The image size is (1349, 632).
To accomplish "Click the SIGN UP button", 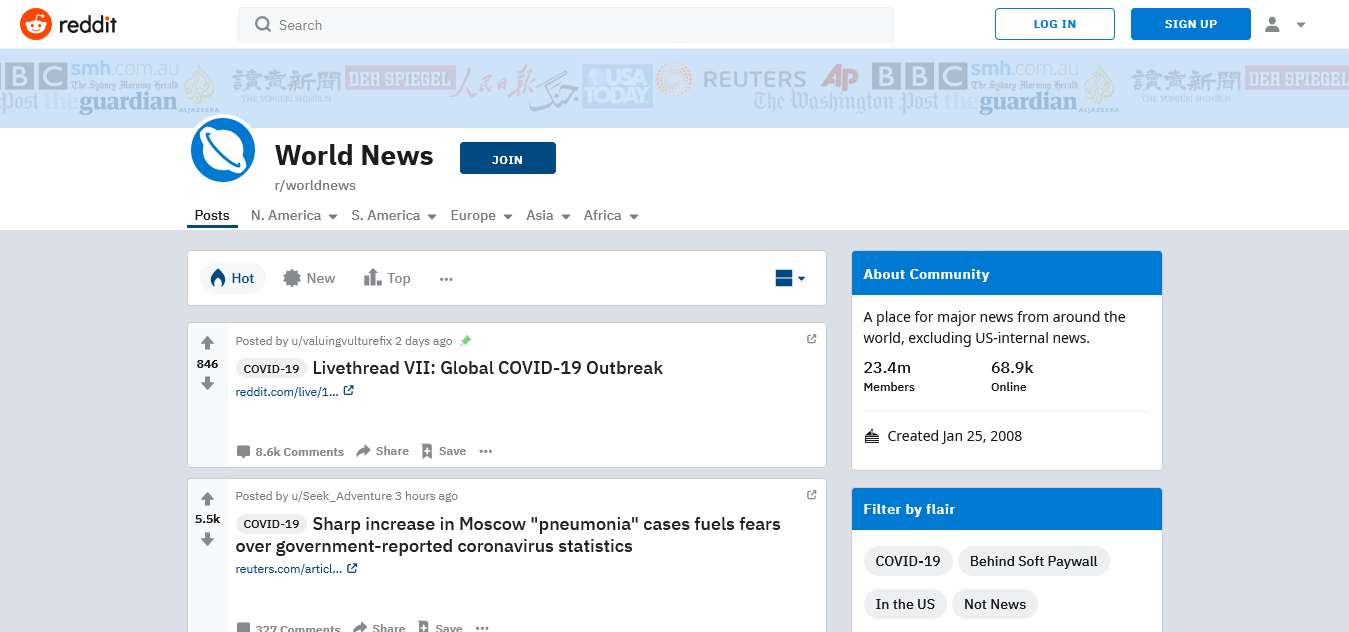I will (1190, 24).
